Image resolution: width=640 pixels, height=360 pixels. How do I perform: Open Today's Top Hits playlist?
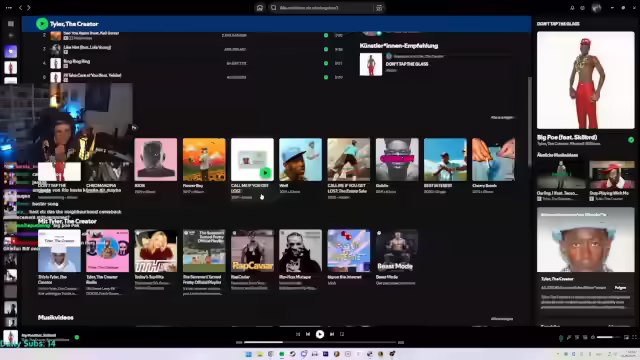[x=156, y=259]
